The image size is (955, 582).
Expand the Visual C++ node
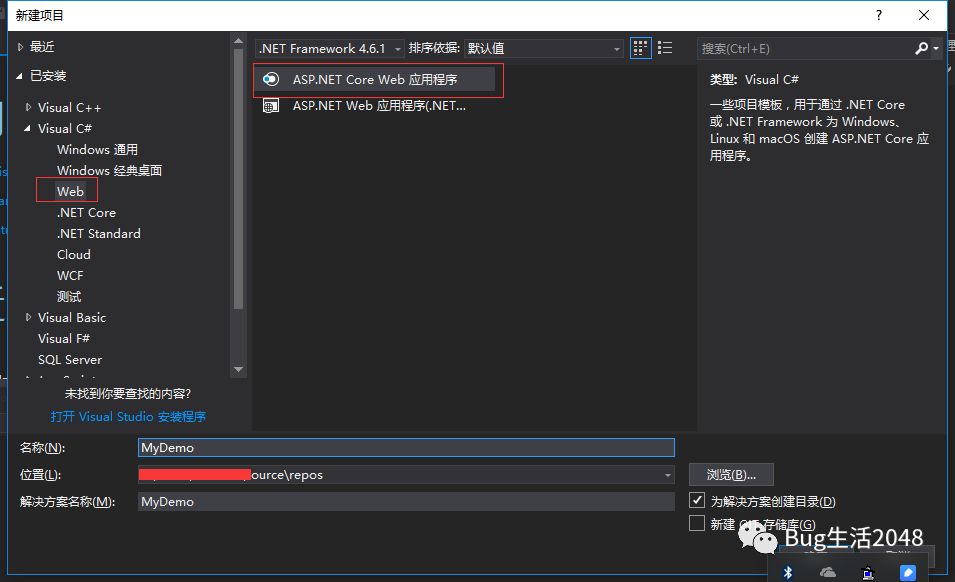tap(28, 107)
